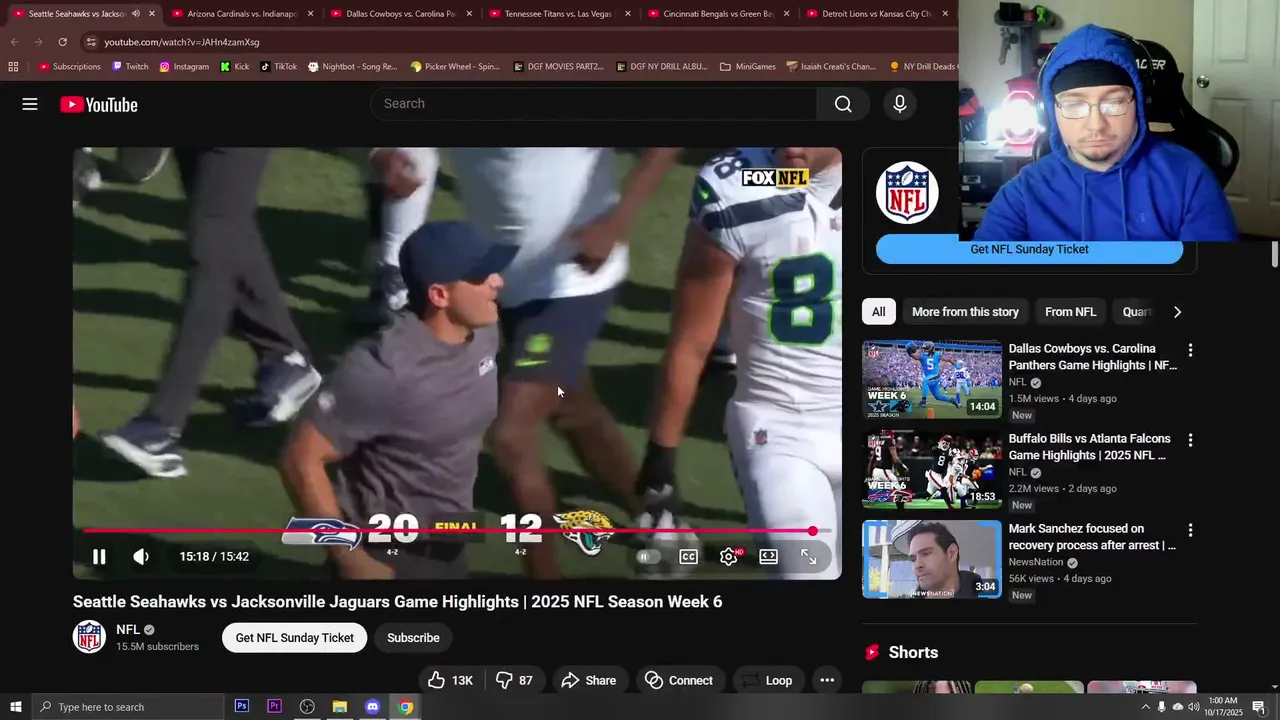Open TikTok bookmark

click(279, 67)
